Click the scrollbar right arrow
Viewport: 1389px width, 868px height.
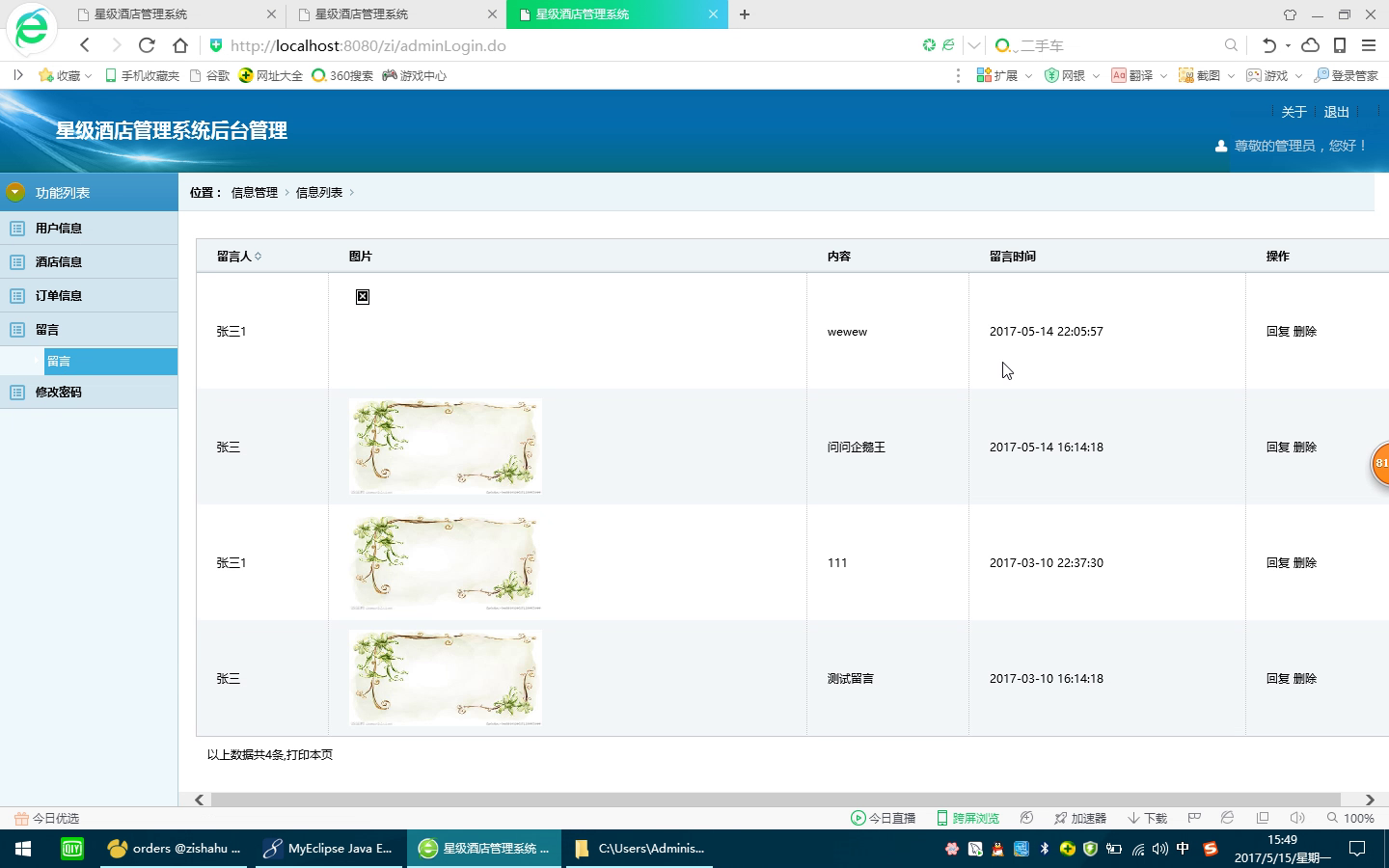(x=1370, y=800)
